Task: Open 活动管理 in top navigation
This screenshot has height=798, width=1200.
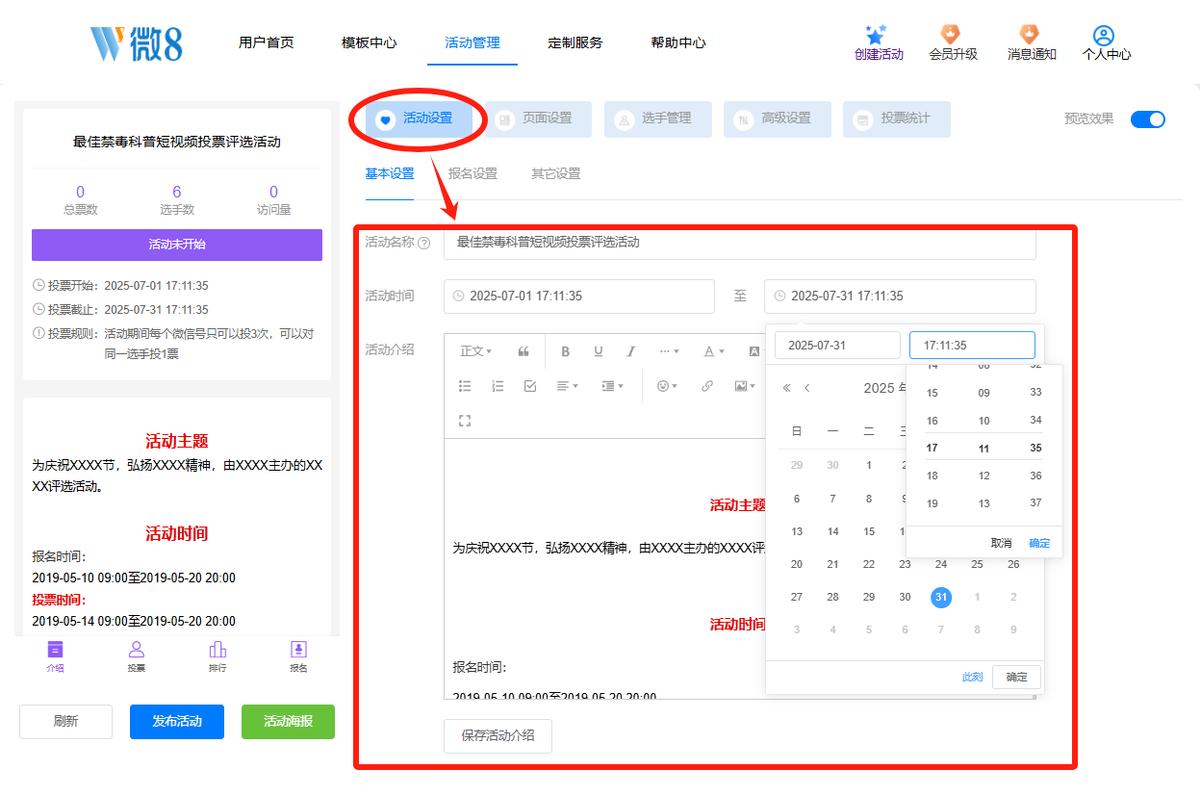Action: (x=472, y=43)
